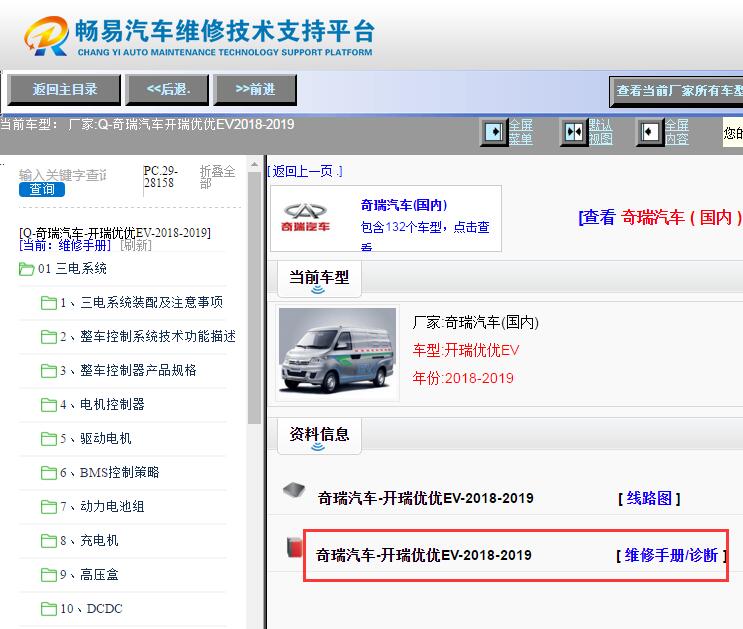This screenshot has width=743, height=629.
Task: Click the 当前：维修手册 label
Action: click(x=65, y=246)
